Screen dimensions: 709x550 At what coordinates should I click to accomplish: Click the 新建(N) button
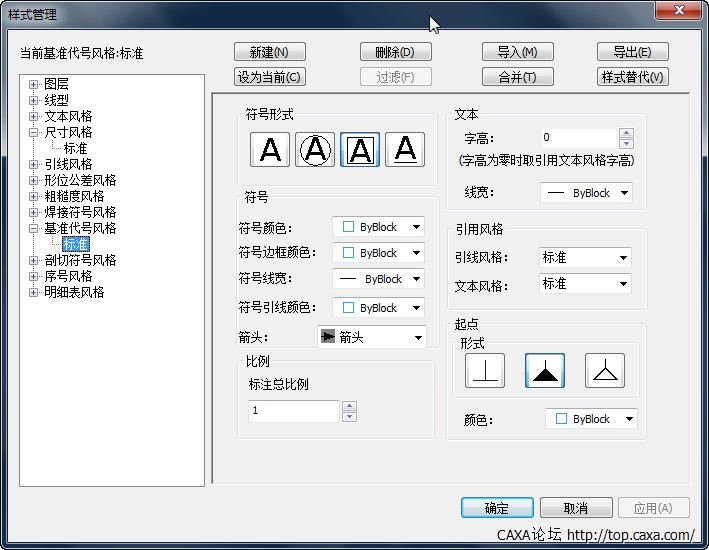pyautogui.click(x=269, y=52)
